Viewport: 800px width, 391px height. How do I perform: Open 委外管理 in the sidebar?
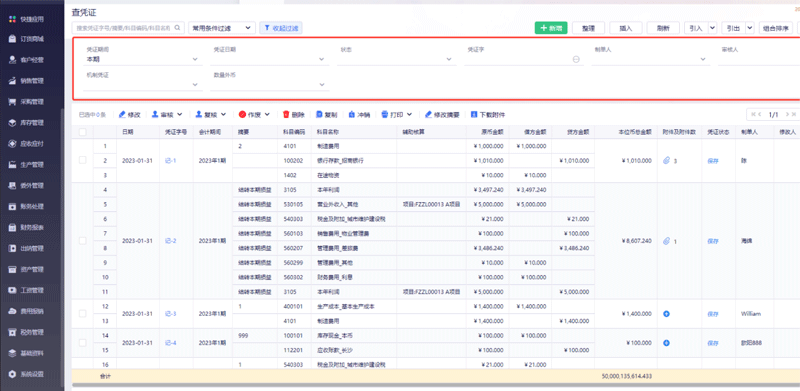point(26,185)
